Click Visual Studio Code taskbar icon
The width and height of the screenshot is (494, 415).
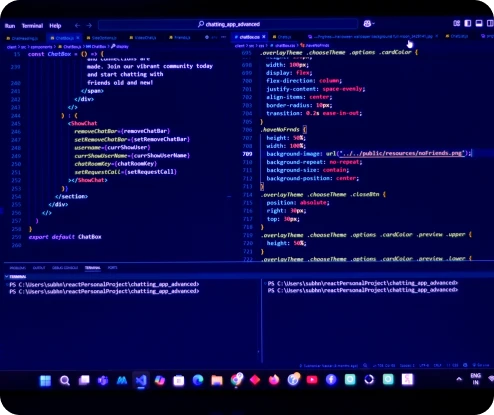[141, 380]
